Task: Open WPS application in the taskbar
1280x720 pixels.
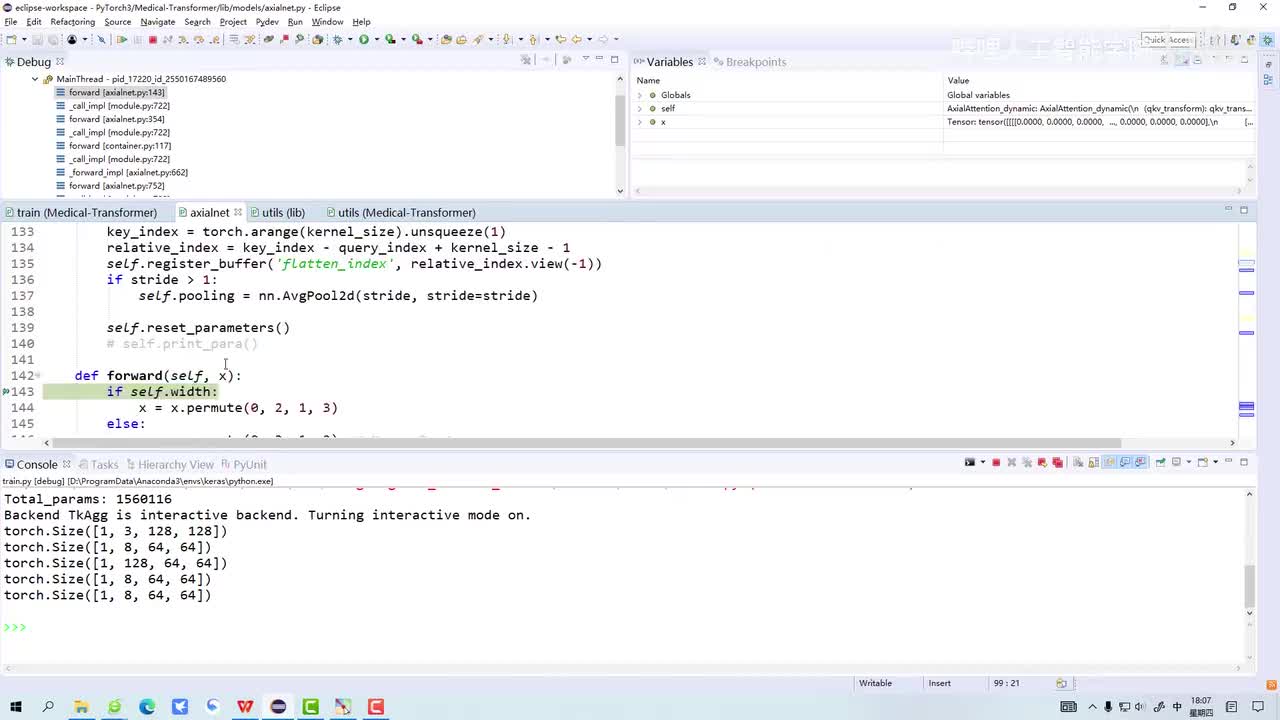Action: tap(245, 707)
